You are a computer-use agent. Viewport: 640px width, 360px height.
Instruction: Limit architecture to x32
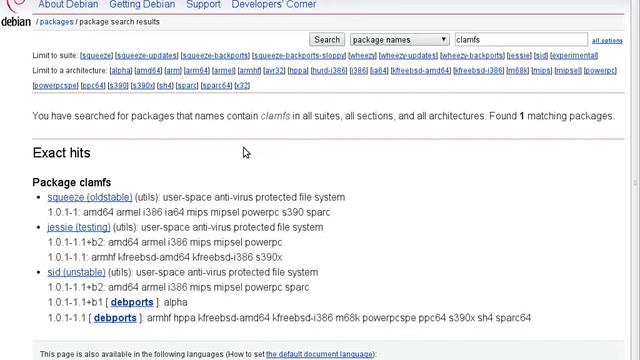(242, 86)
